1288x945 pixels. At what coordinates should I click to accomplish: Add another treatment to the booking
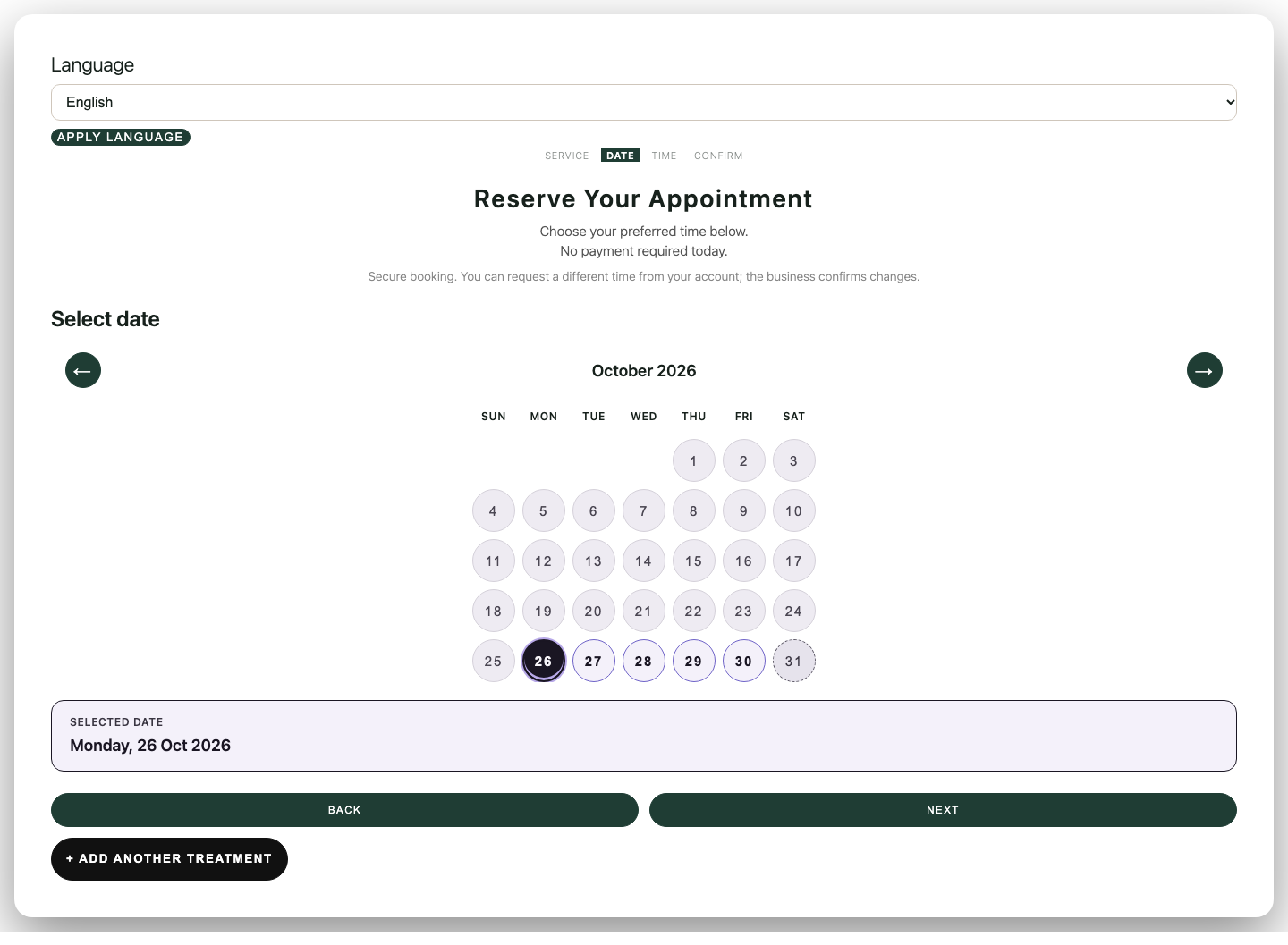pos(169,859)
